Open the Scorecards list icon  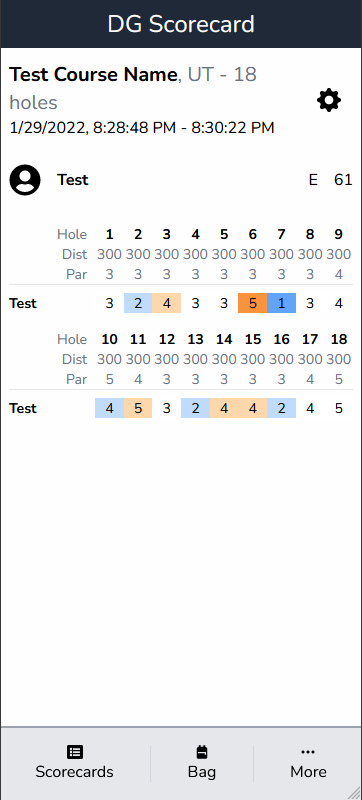pyautogui.click(x=75, y=752)
